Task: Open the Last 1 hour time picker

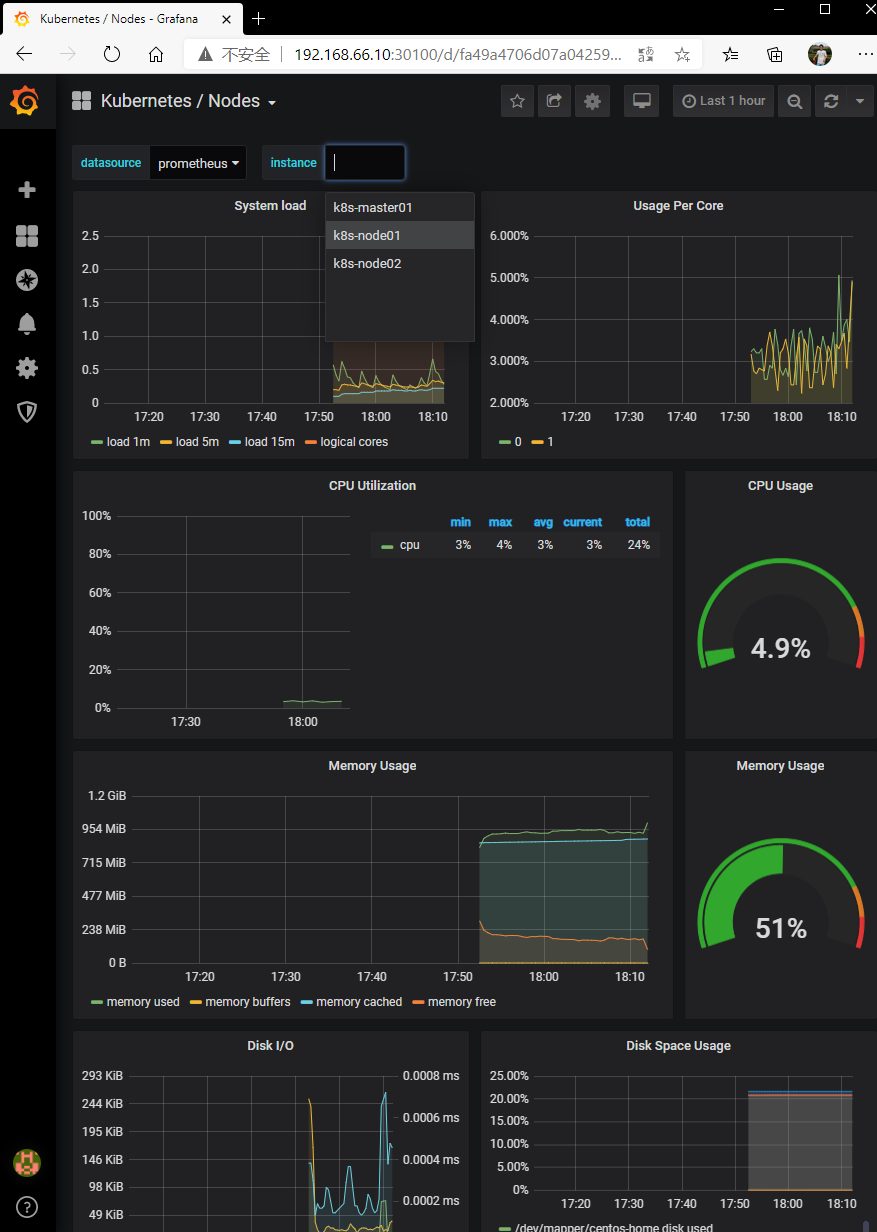Action: click(x=724, y=101)
